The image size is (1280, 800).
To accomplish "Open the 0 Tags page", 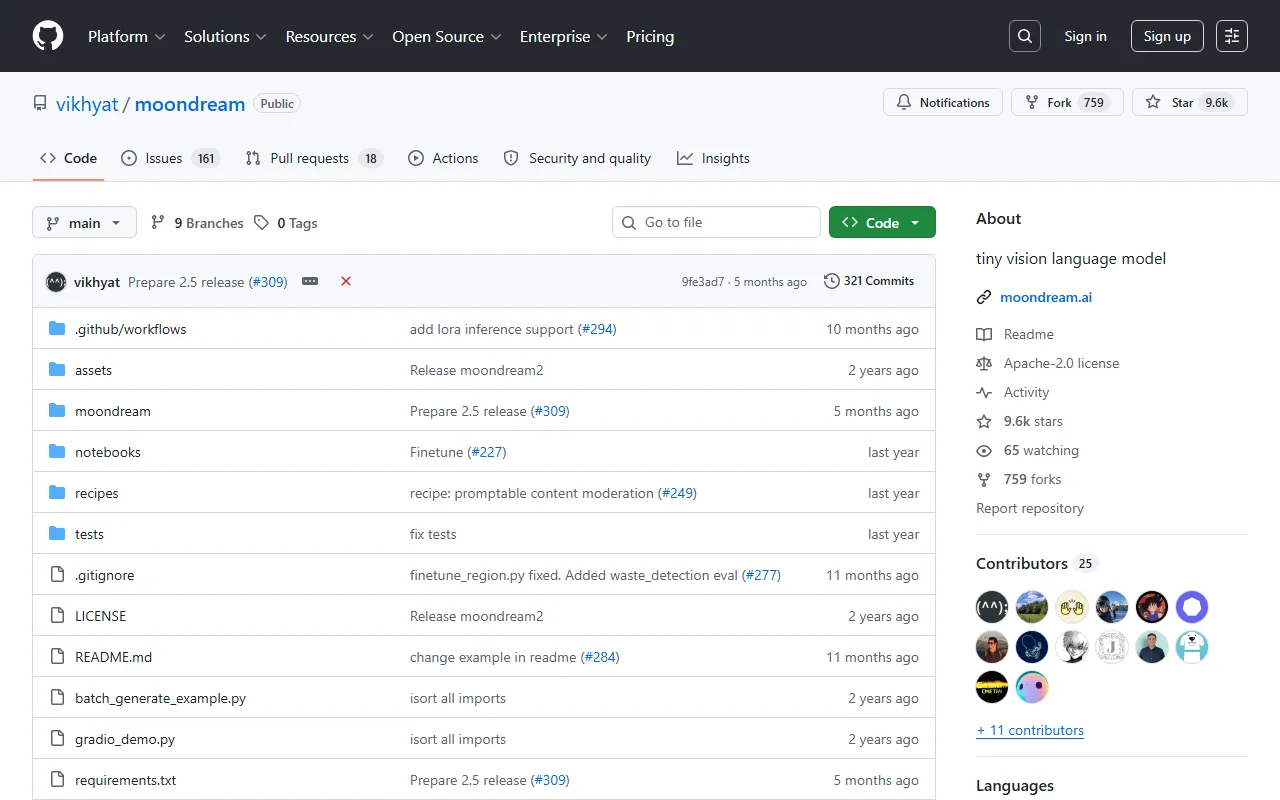I will point(286,223).
